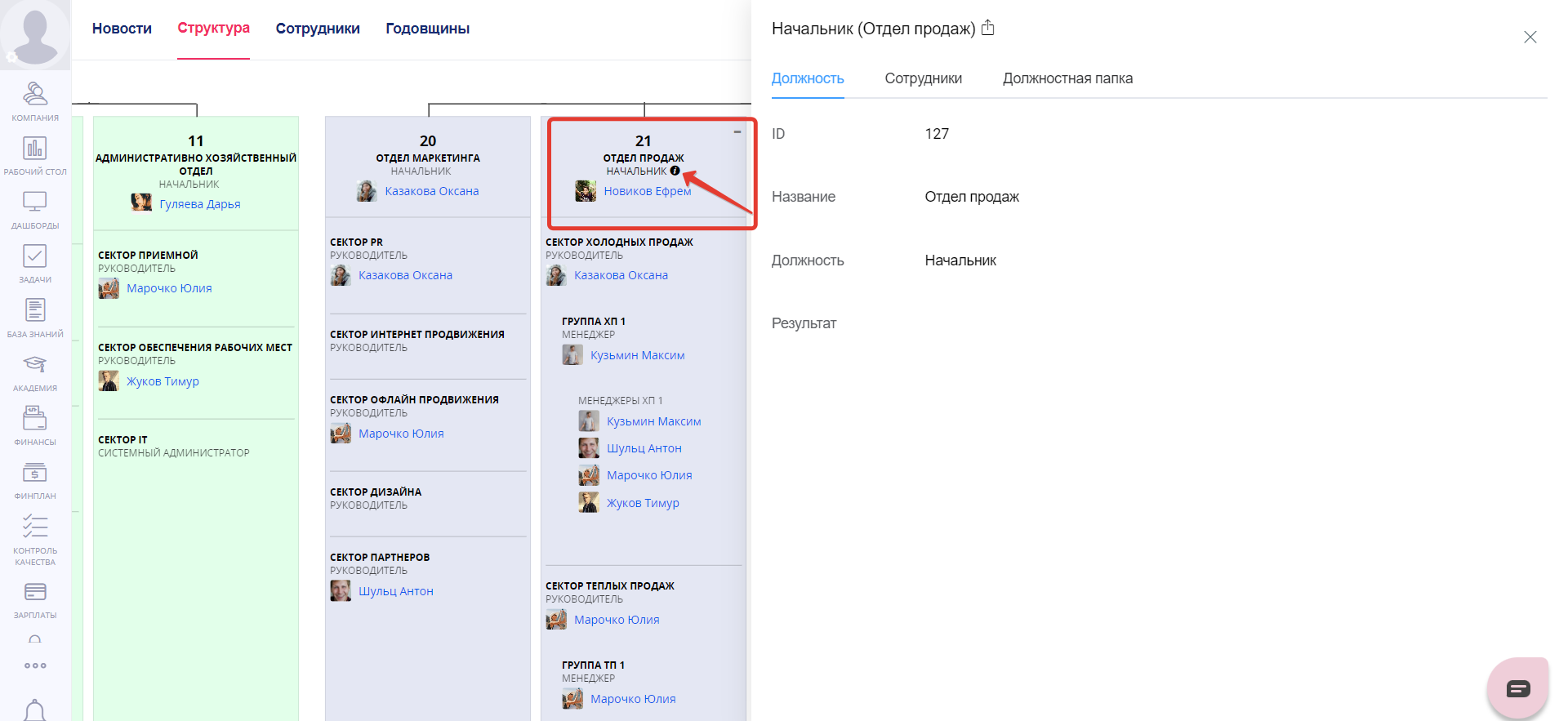Open the chat widget button

pos(1517,688)
